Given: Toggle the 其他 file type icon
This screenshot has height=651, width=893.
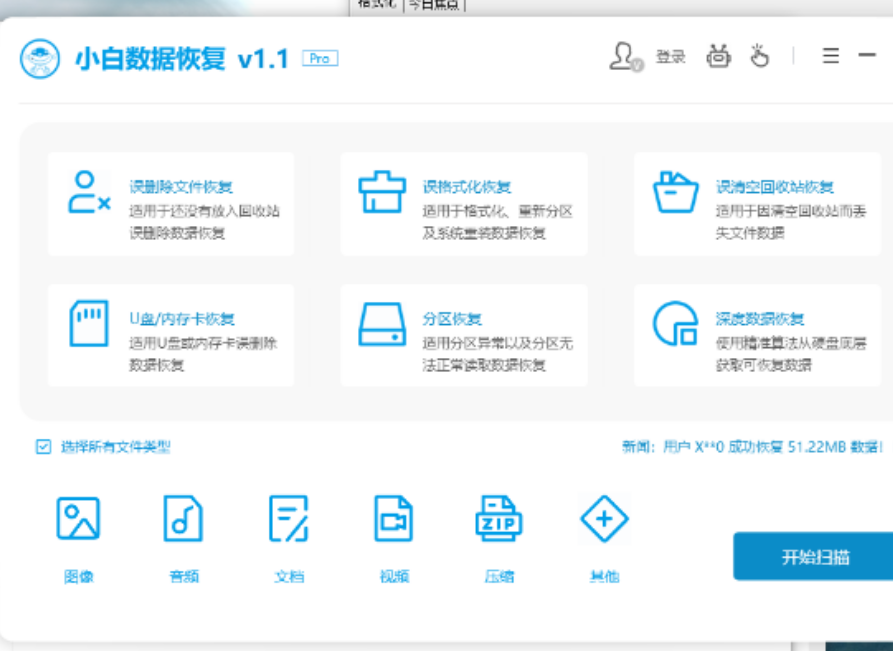Looking at the screenshot, I should point(604,519).
